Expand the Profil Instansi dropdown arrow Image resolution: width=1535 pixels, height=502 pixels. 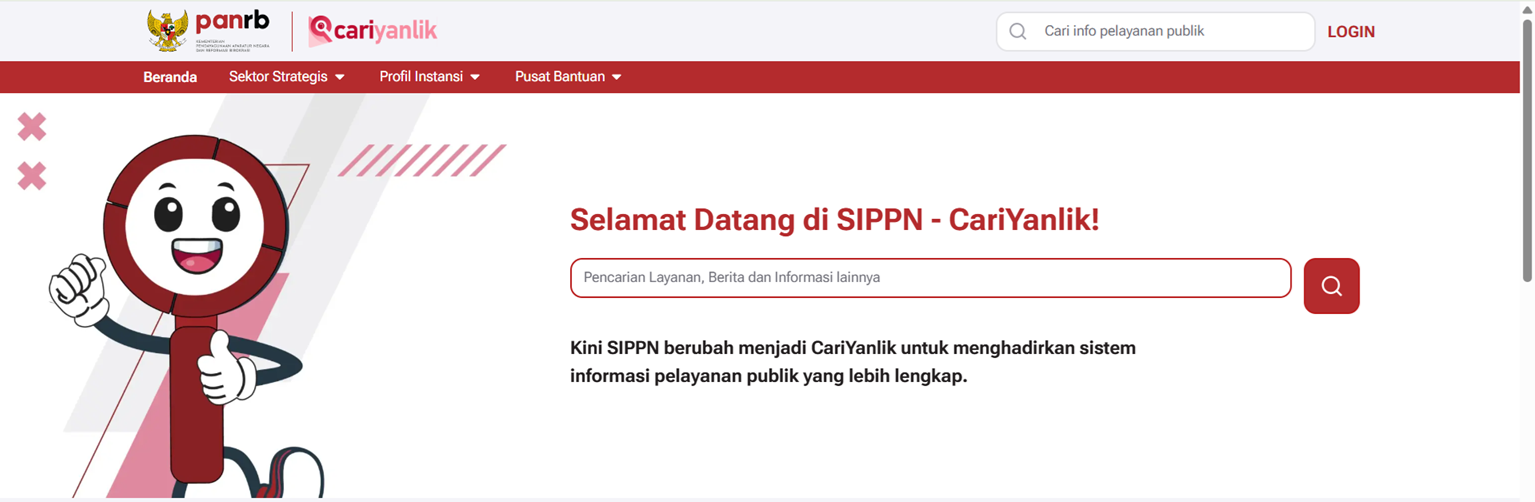(x=475, y=77)
